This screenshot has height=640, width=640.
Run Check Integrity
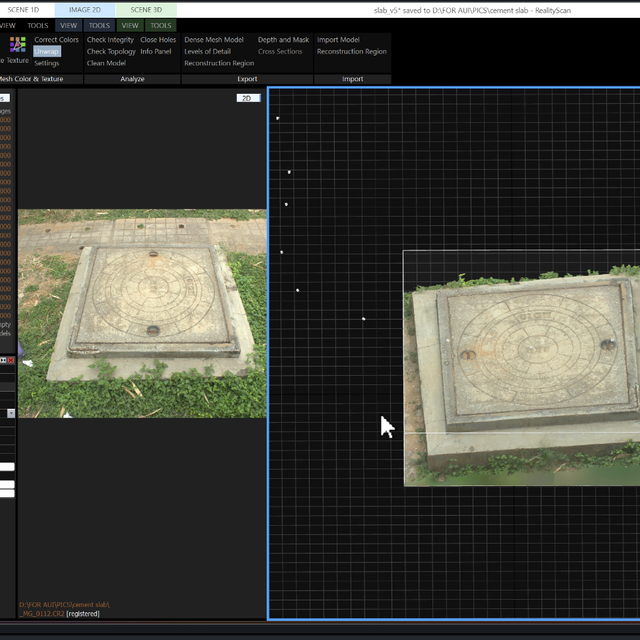110,40
